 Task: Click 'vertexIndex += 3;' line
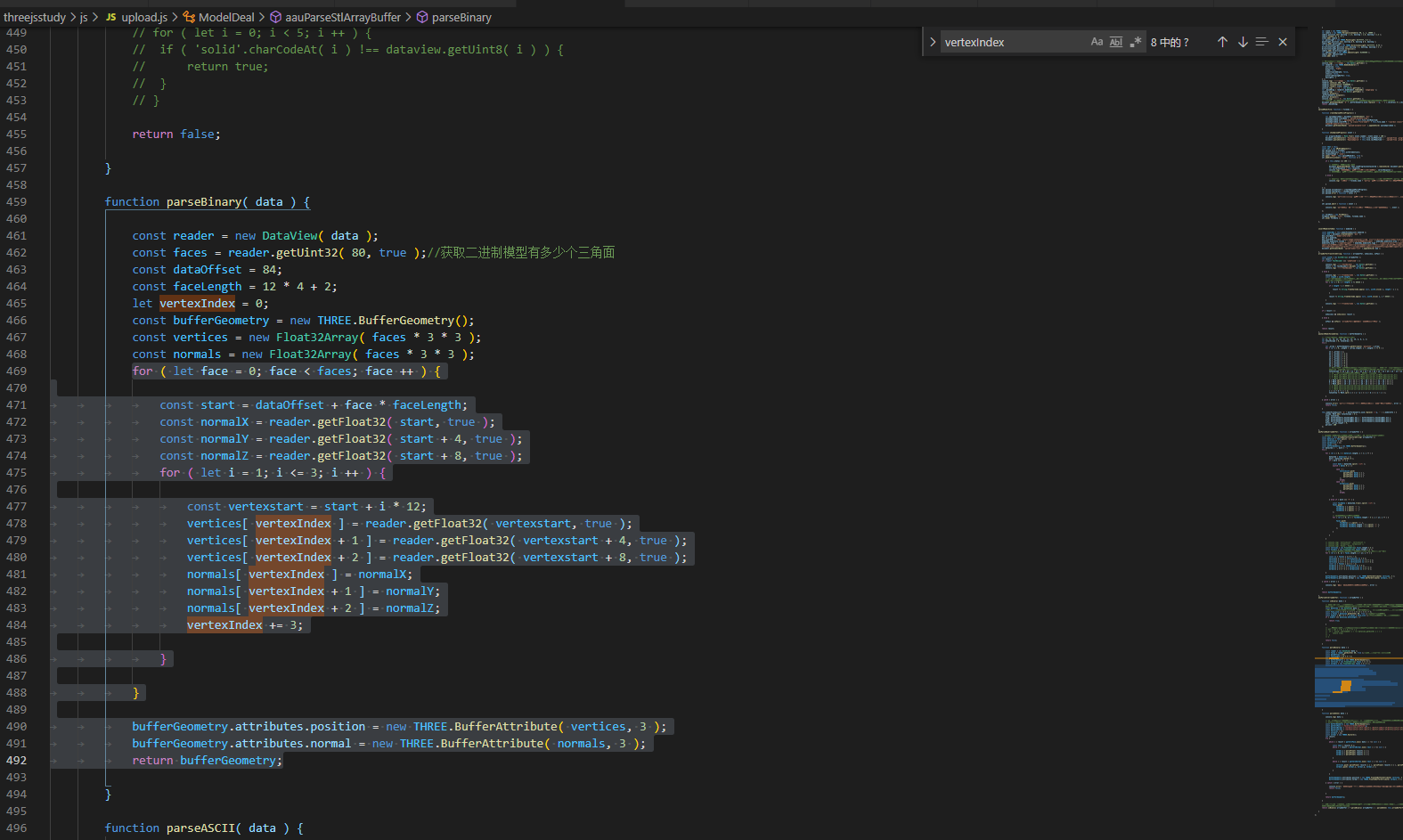coord(245,624)
